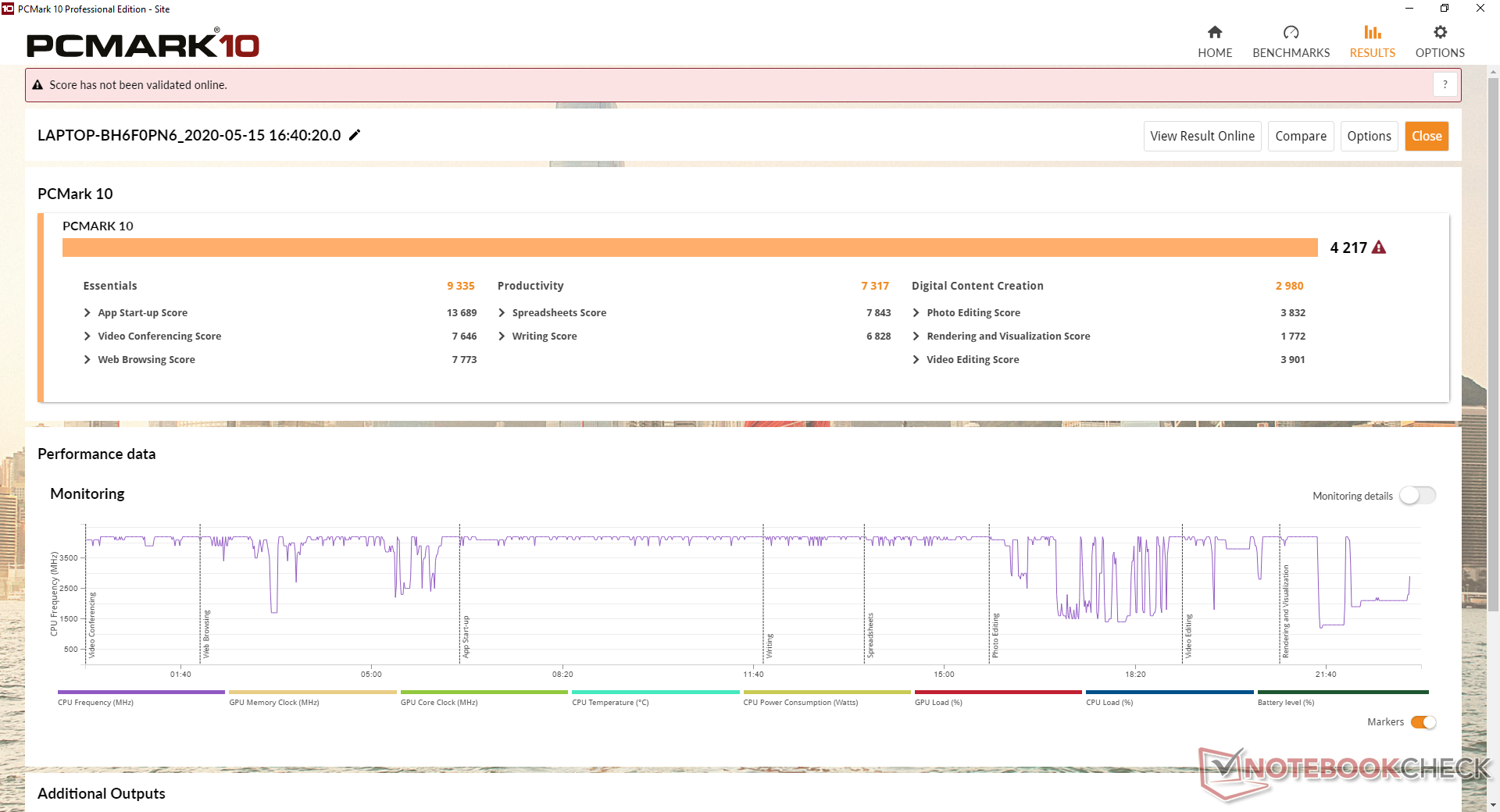Toggle the Monitoring details switch

click(1417, 496)
